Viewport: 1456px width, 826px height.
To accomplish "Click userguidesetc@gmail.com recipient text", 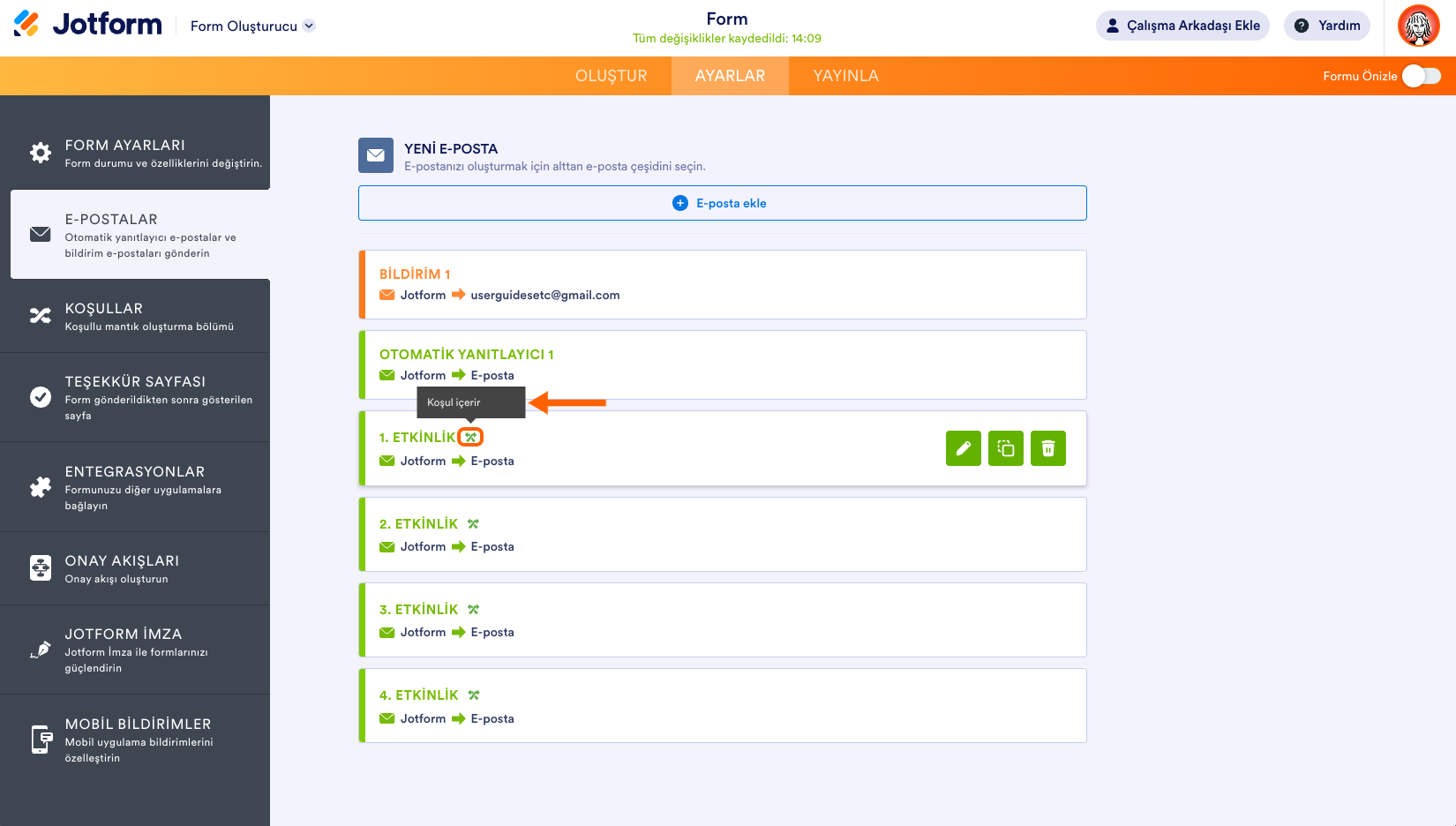I will [545, 295].
